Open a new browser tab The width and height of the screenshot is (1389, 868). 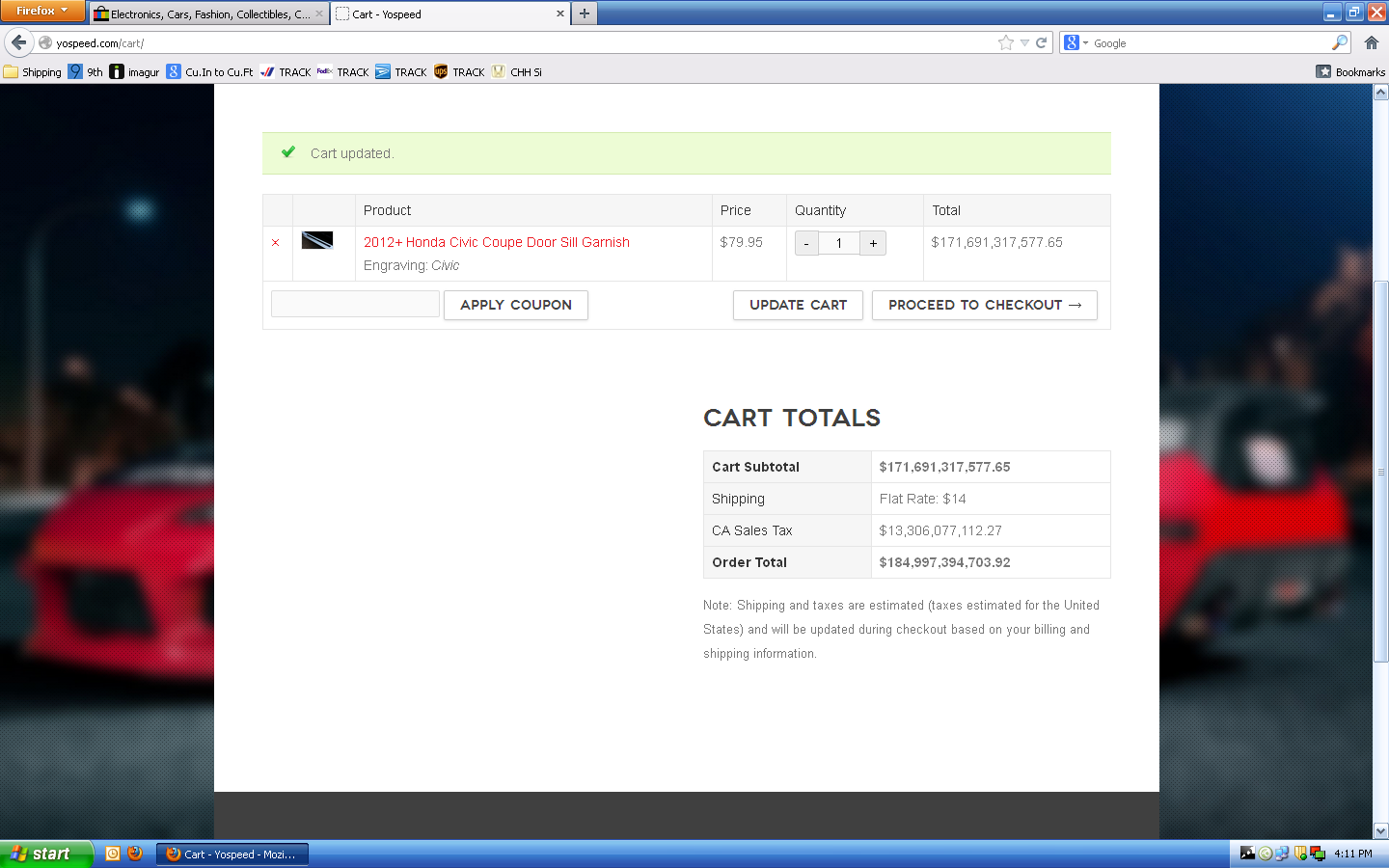(585, 14)
